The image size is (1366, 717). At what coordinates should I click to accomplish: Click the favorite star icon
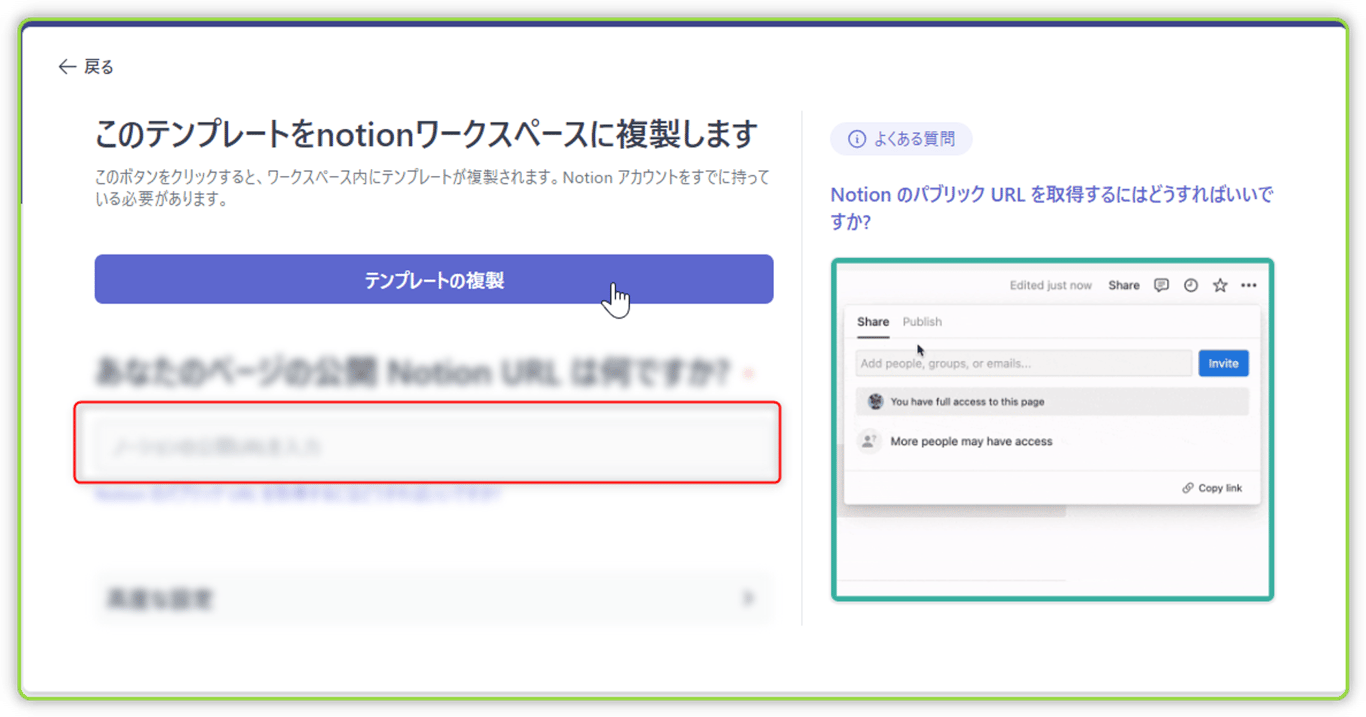[x=1220, y=285]
